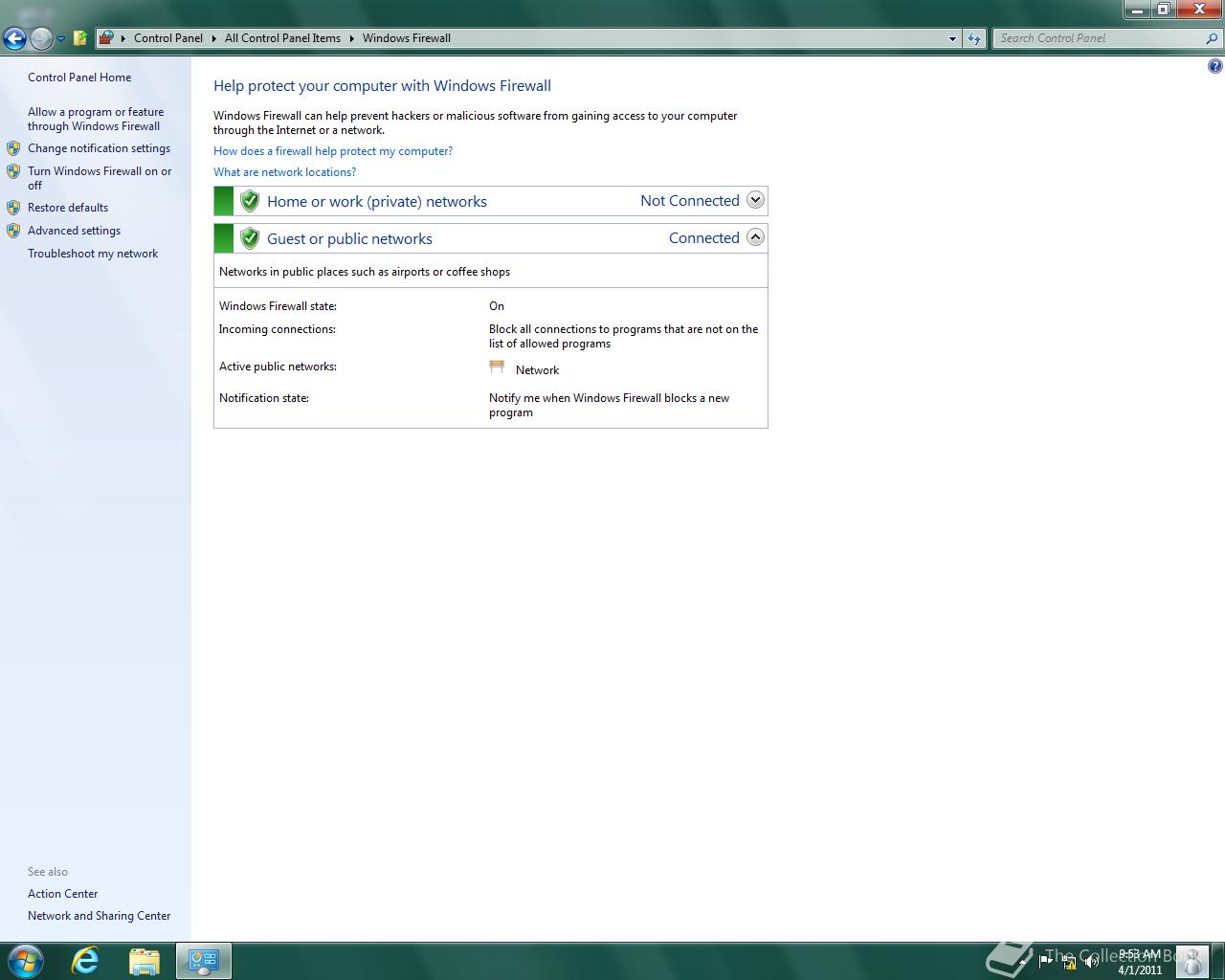Click shield icon beside Turn Windows Firewall
This screenshot has width=1225, height=980.
(13, 171)
